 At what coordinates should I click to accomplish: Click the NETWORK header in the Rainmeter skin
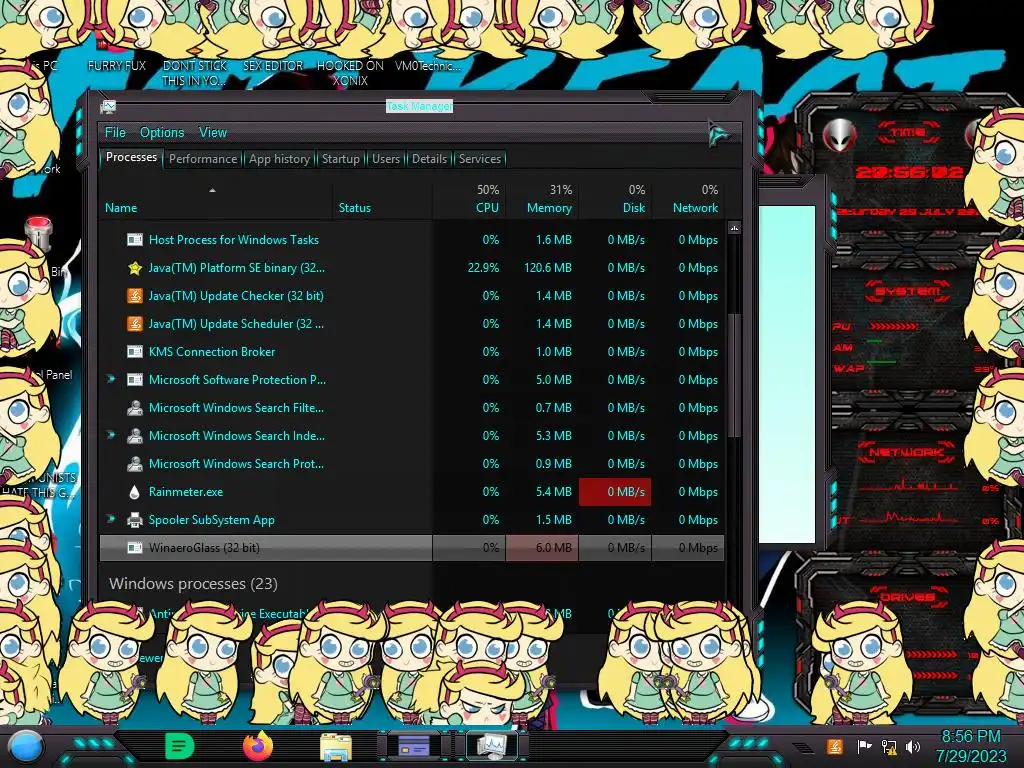(x=906, y=452)
